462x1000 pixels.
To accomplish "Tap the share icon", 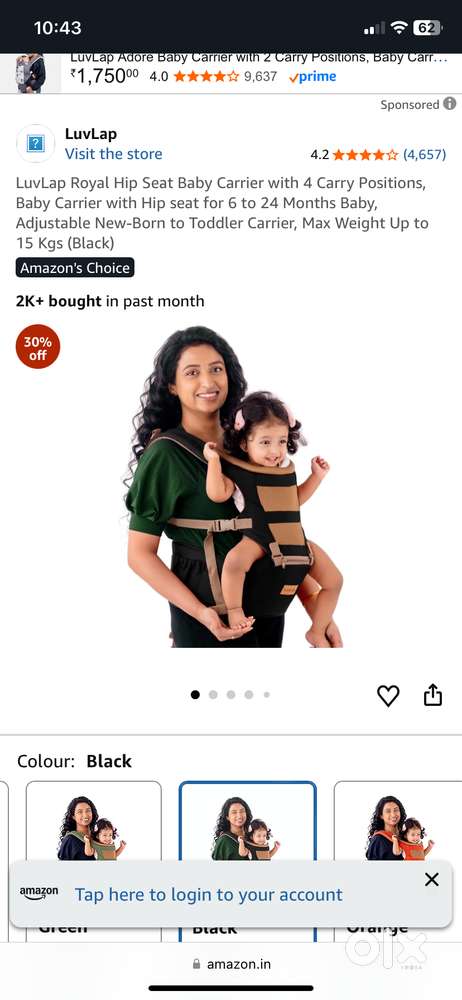I will 433,695.
